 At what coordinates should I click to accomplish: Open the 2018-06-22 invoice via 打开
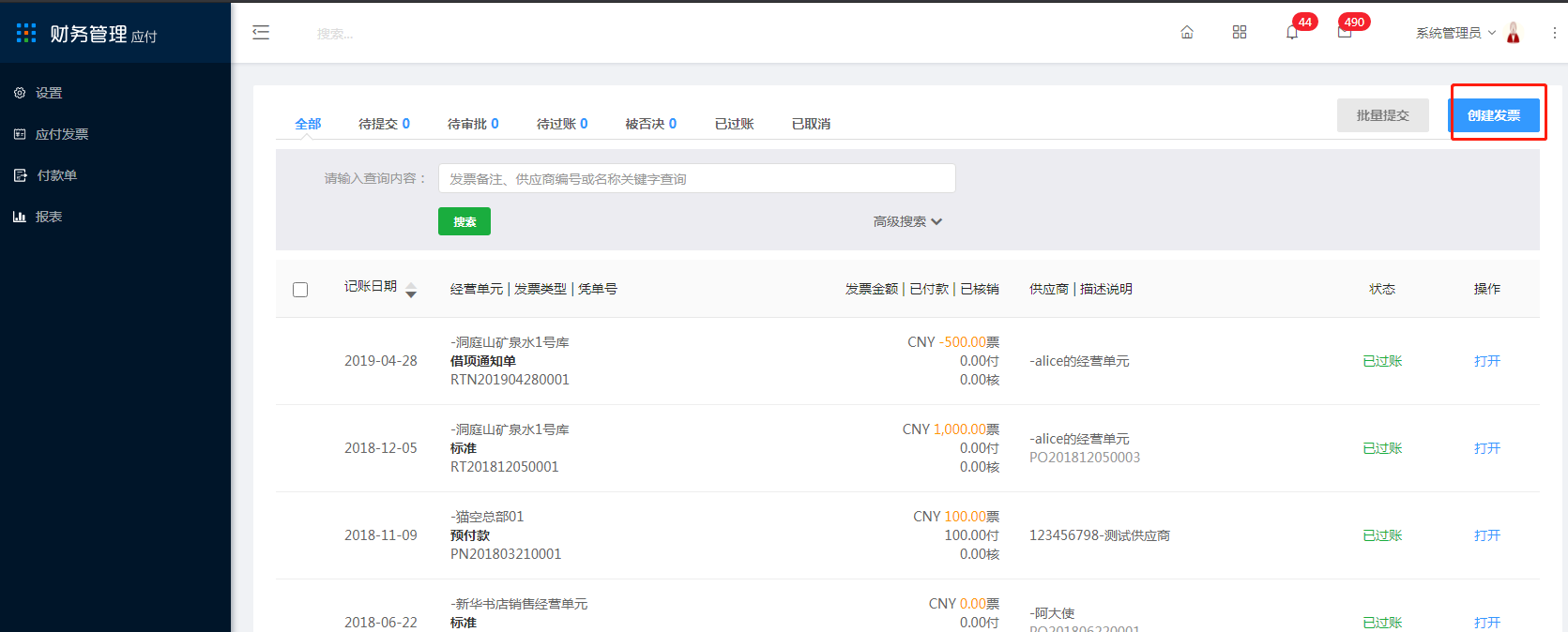coord(1487,623)
